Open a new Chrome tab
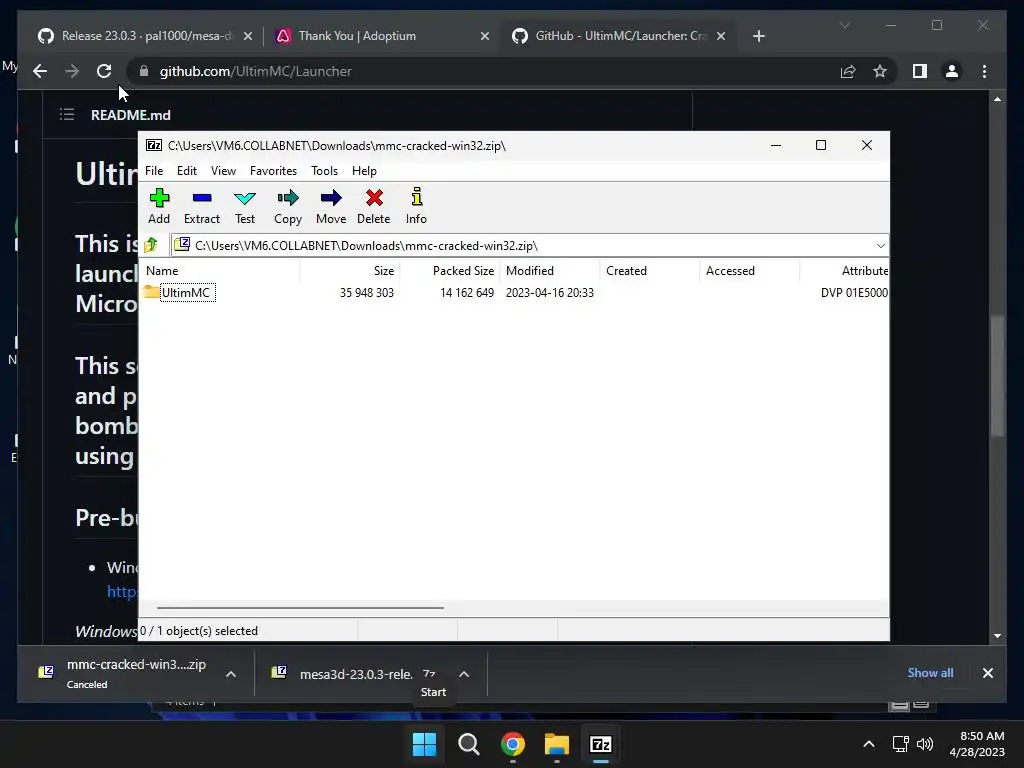The height and width of the screenshot is (768, 1024). coord(758,36)
